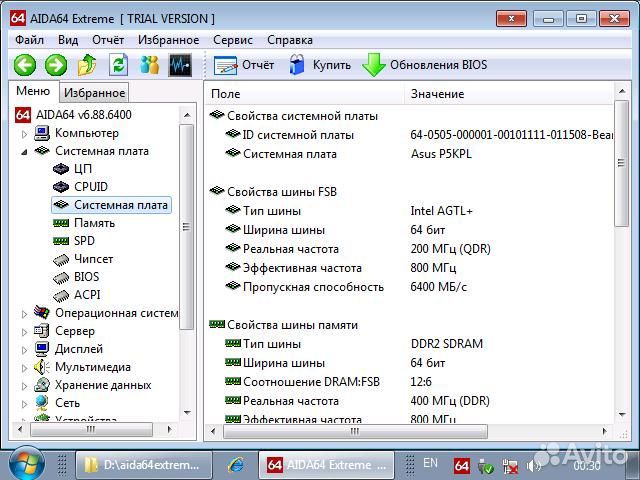Screen dimensions: 640x480
Task: Expand the Сеть tree node
Action: pos(24,403)
